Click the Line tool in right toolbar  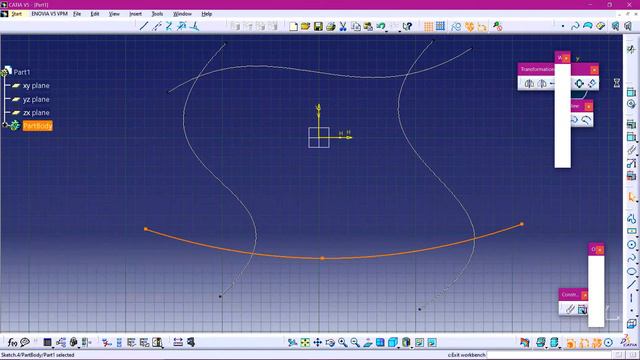[631, 284]
